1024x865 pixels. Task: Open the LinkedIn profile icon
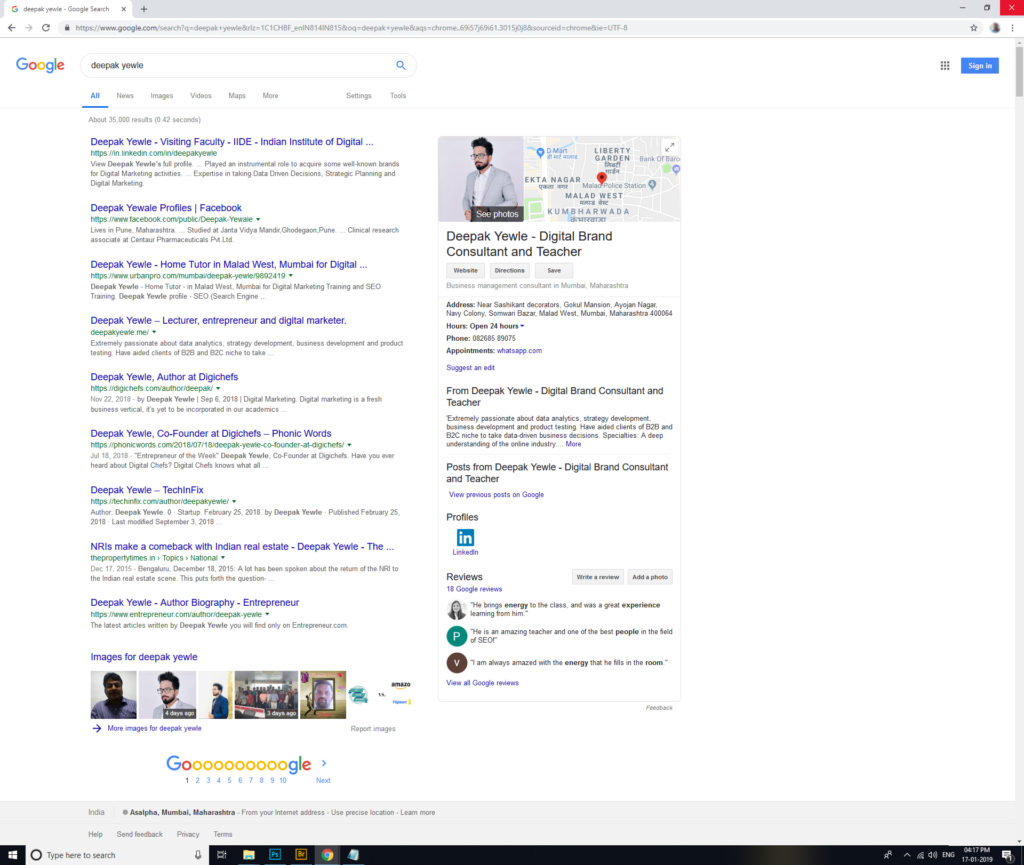(465, 538)
